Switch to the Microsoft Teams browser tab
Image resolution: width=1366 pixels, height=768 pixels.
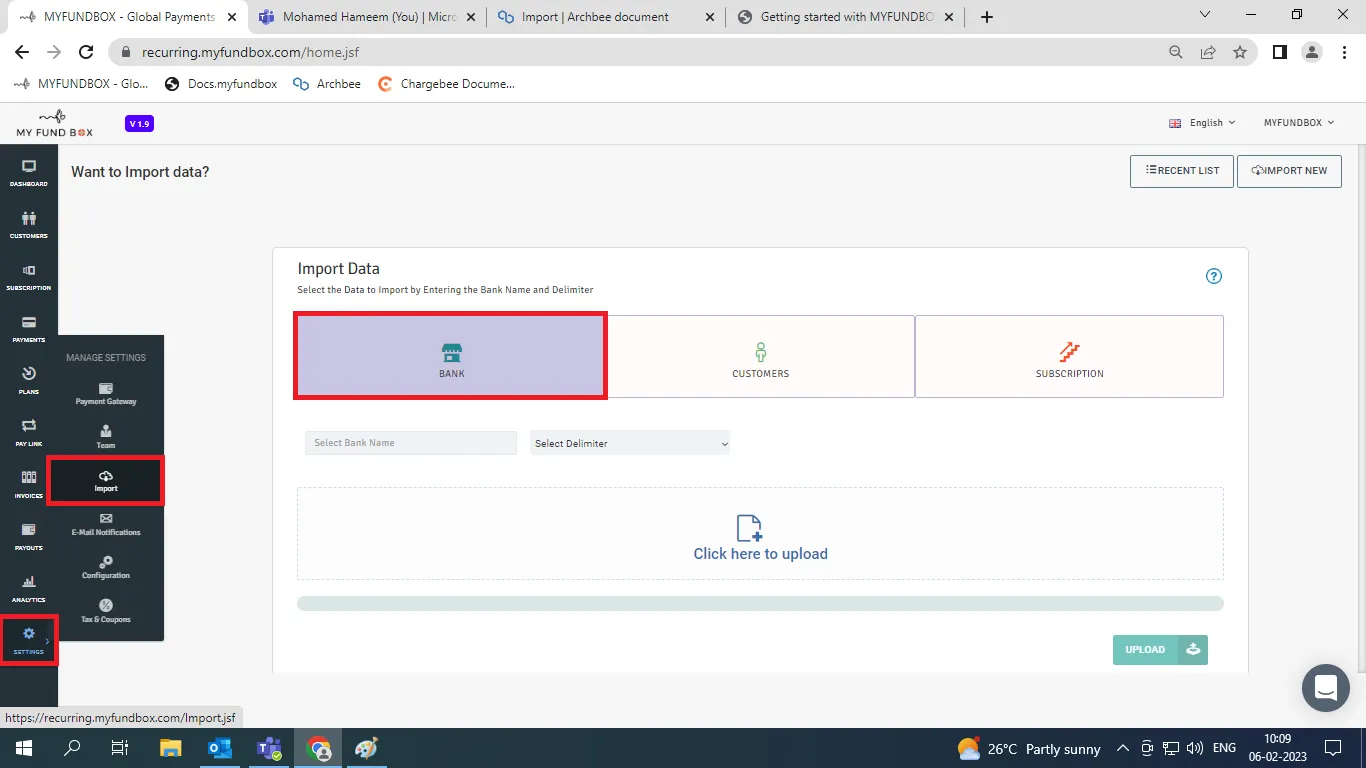pyautogui.click(x=369, y=17)
